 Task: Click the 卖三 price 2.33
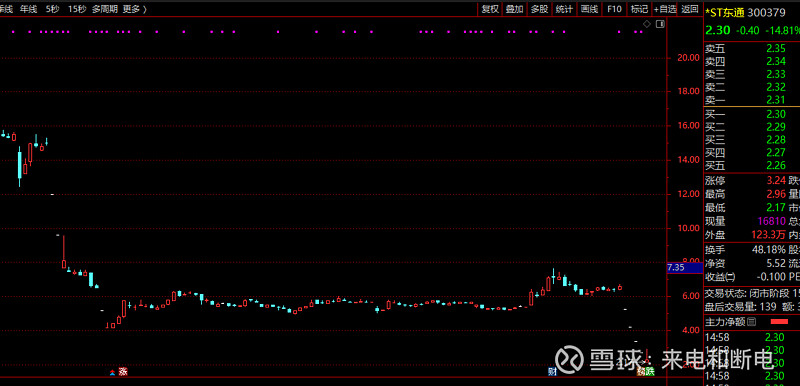pos(776,74)
